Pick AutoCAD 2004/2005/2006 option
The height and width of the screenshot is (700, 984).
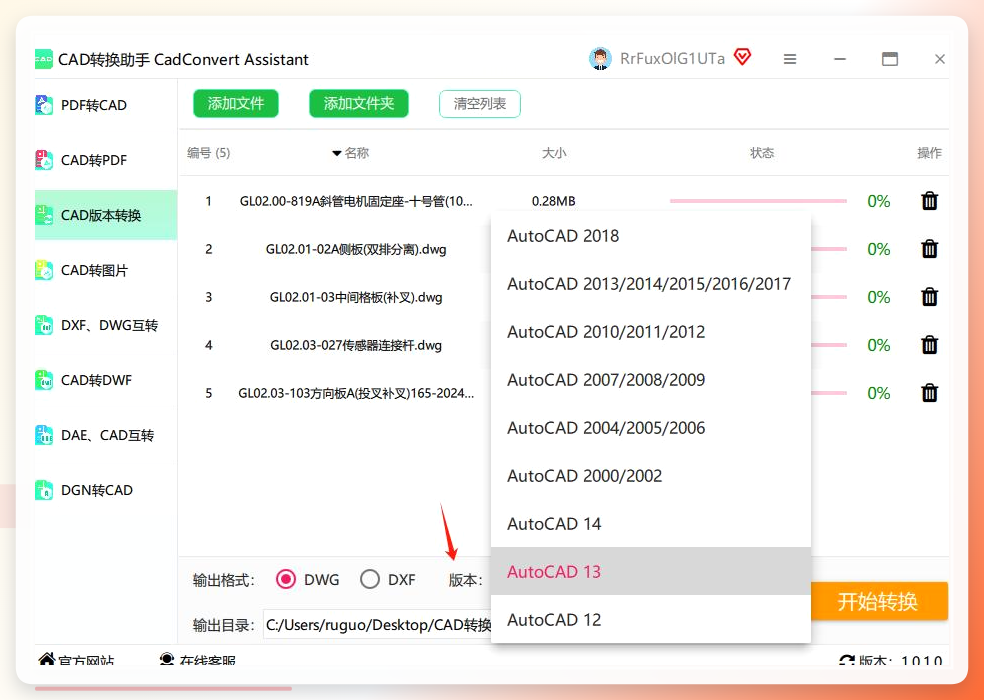[x=651, y=428]
